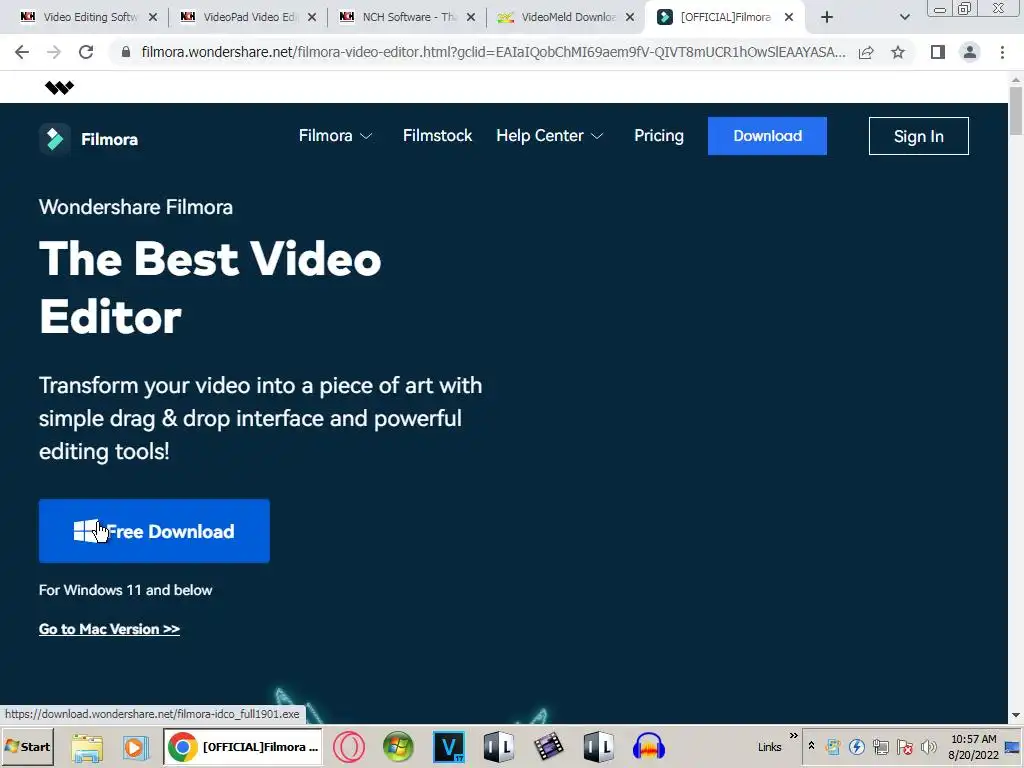Open Chrome three-dot menu
The height and width of the screenshot is (768, 1024).
(x=1002, y=52)
